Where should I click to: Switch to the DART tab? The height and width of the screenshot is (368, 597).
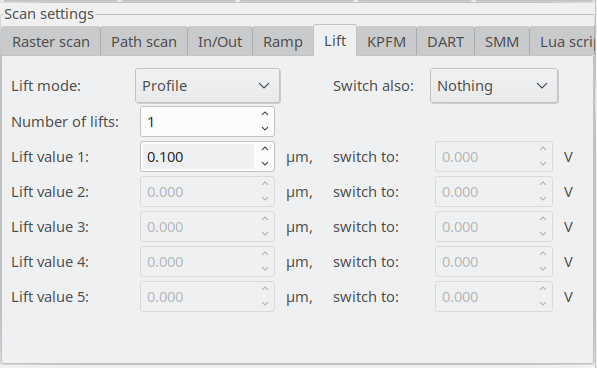click(x=445, y=41)
